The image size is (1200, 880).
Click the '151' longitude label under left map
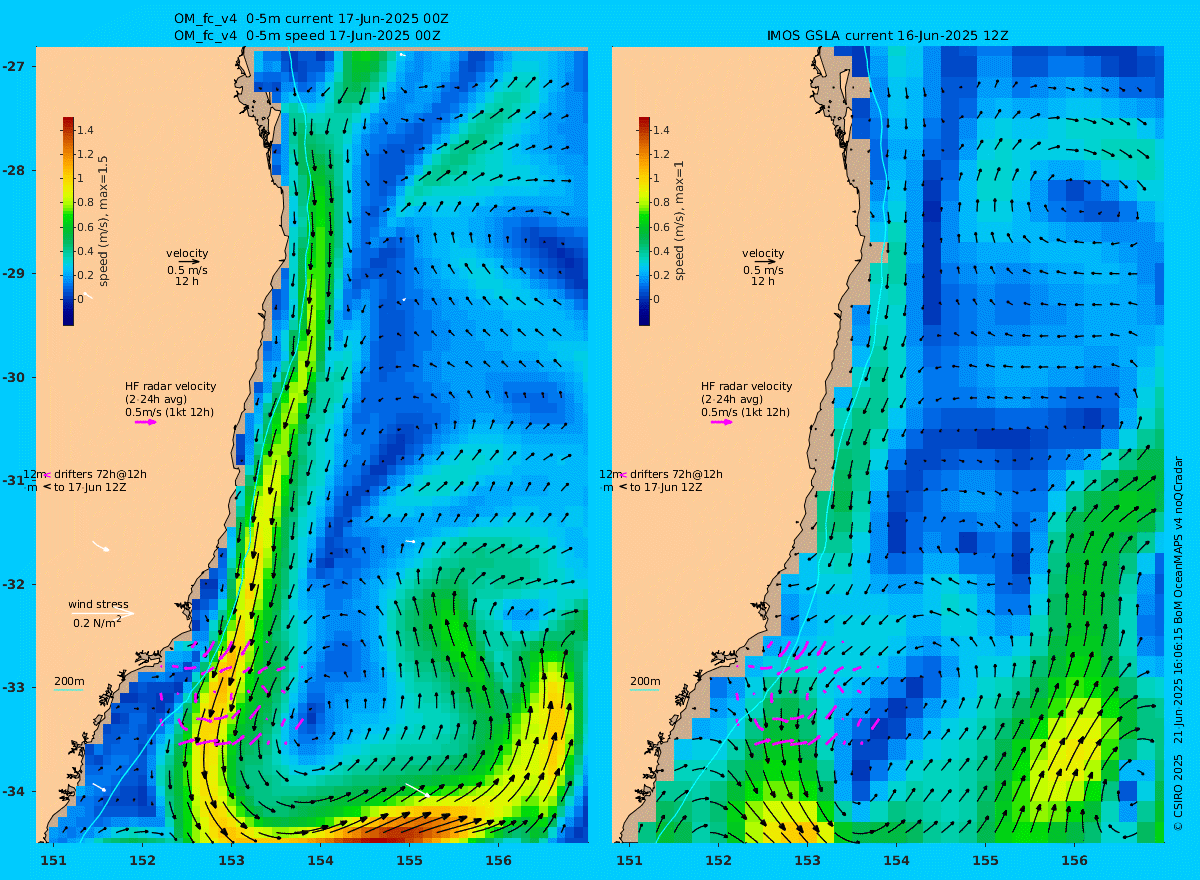pos(53,860)
